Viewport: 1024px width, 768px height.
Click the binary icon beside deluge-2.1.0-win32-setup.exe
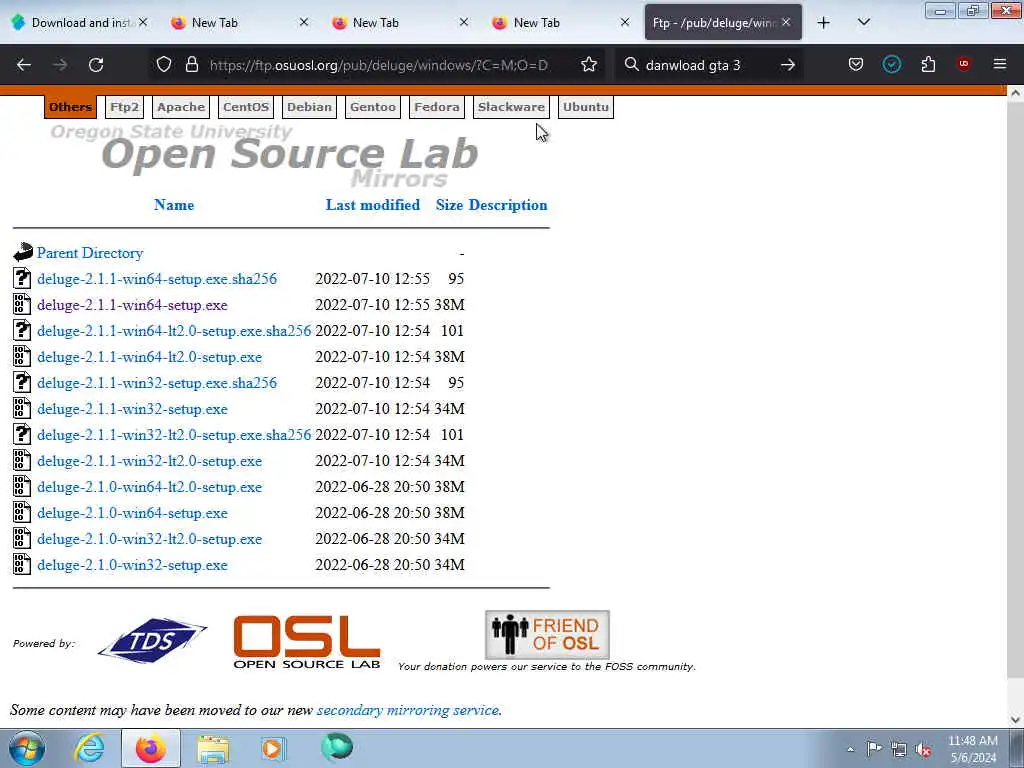pyautogui.click(x=22, y=564)
